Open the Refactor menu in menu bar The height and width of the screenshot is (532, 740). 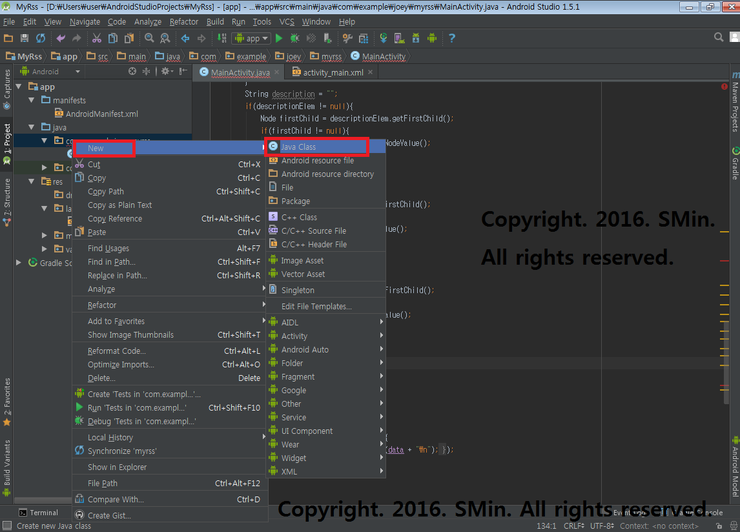click(x=184, y=22)
